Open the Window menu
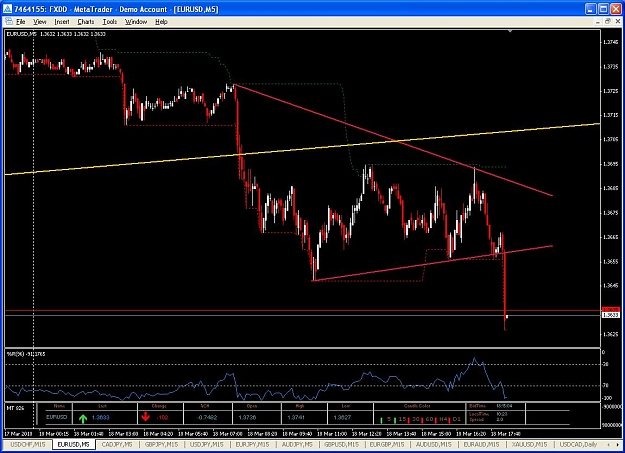 pos(136,22)
